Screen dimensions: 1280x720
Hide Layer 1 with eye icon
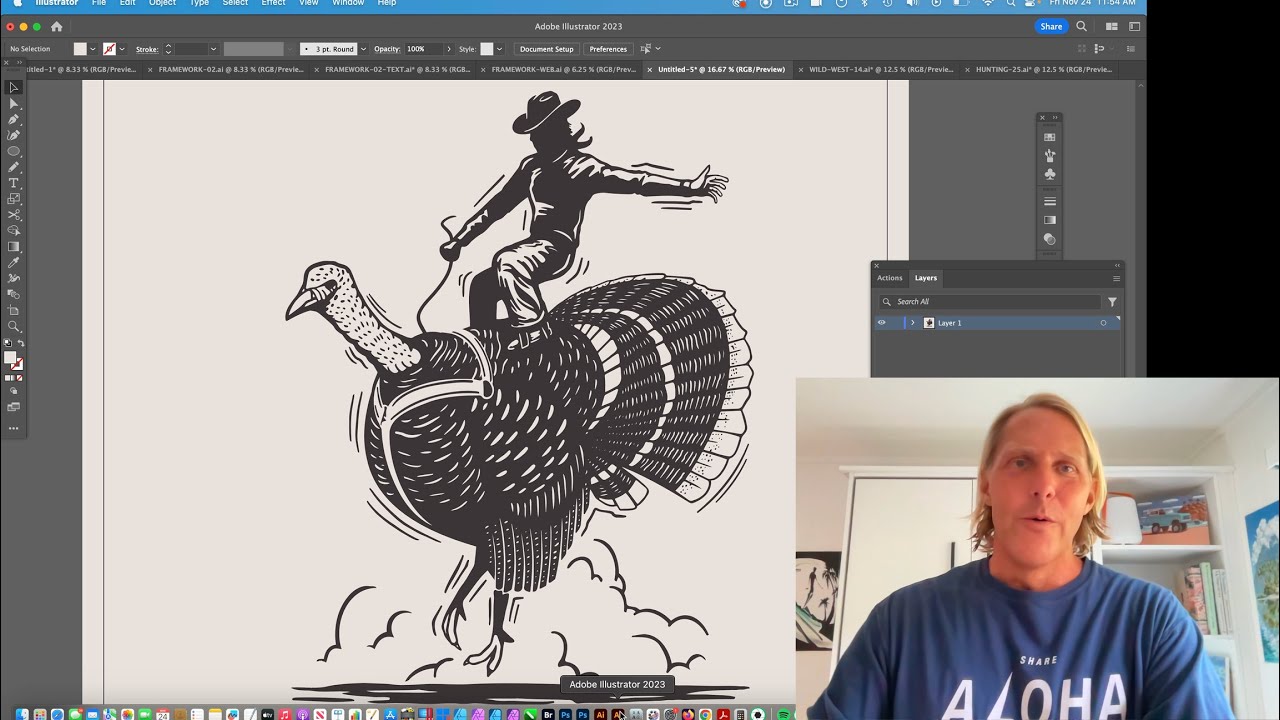[881, 323]
